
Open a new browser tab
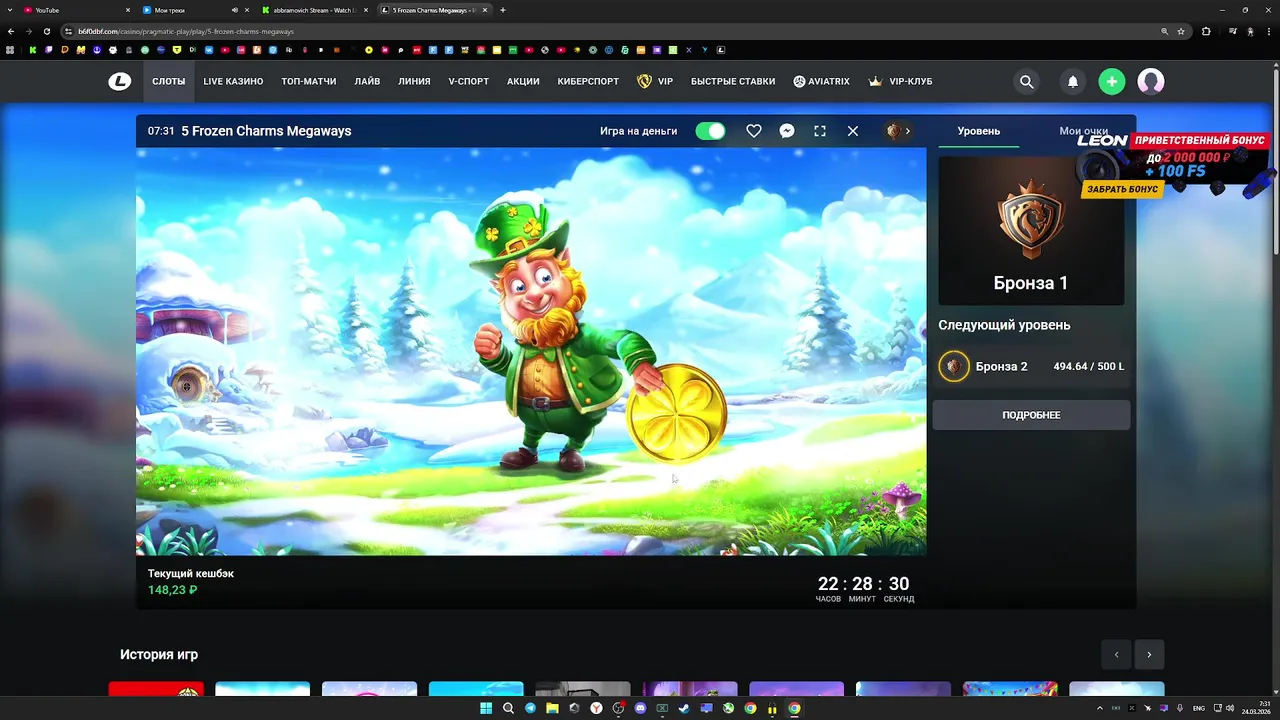(502, 10)
